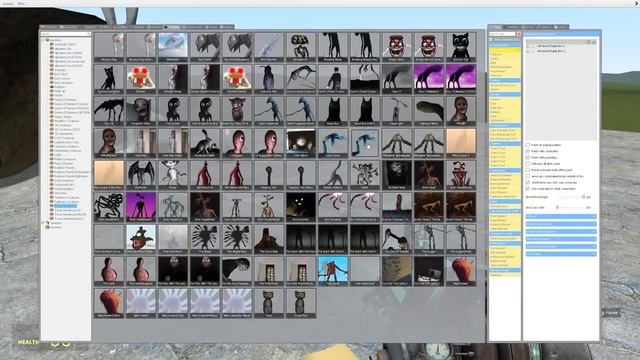Viewport: 640px width, 360px height.
Task: Pick the black scribble spider creature icon
Action: pyautogui.click(x=109, y=206)
